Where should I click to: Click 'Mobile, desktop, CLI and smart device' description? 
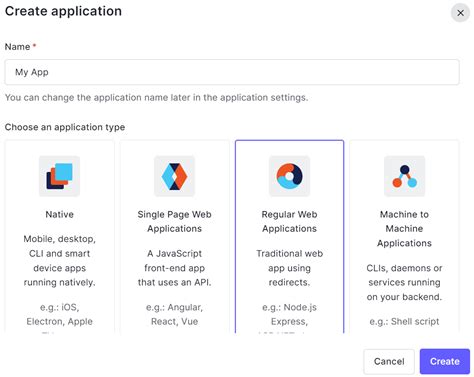(59, 261)
